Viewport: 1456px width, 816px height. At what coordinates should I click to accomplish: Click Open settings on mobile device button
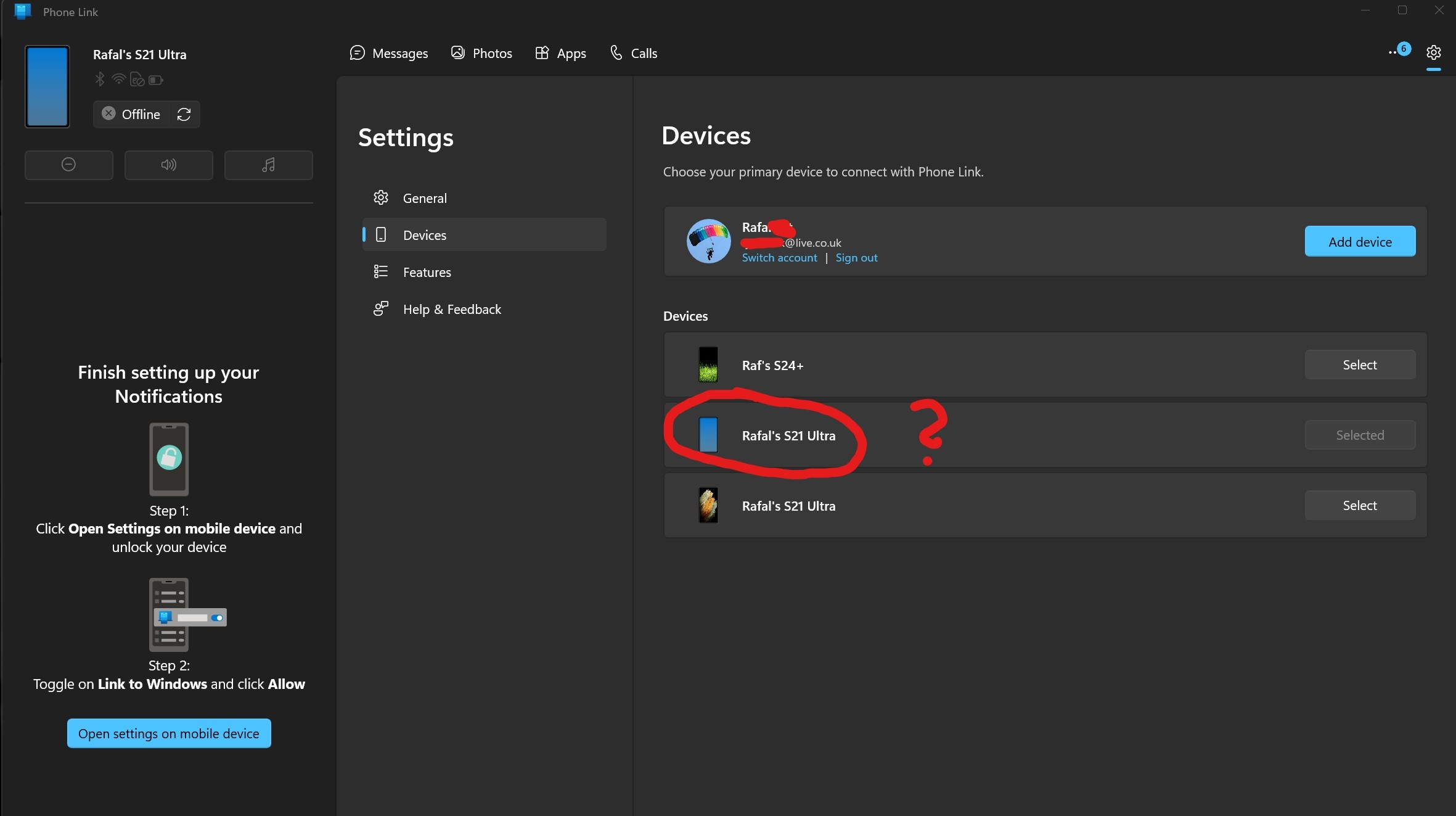tap(169, 733)
